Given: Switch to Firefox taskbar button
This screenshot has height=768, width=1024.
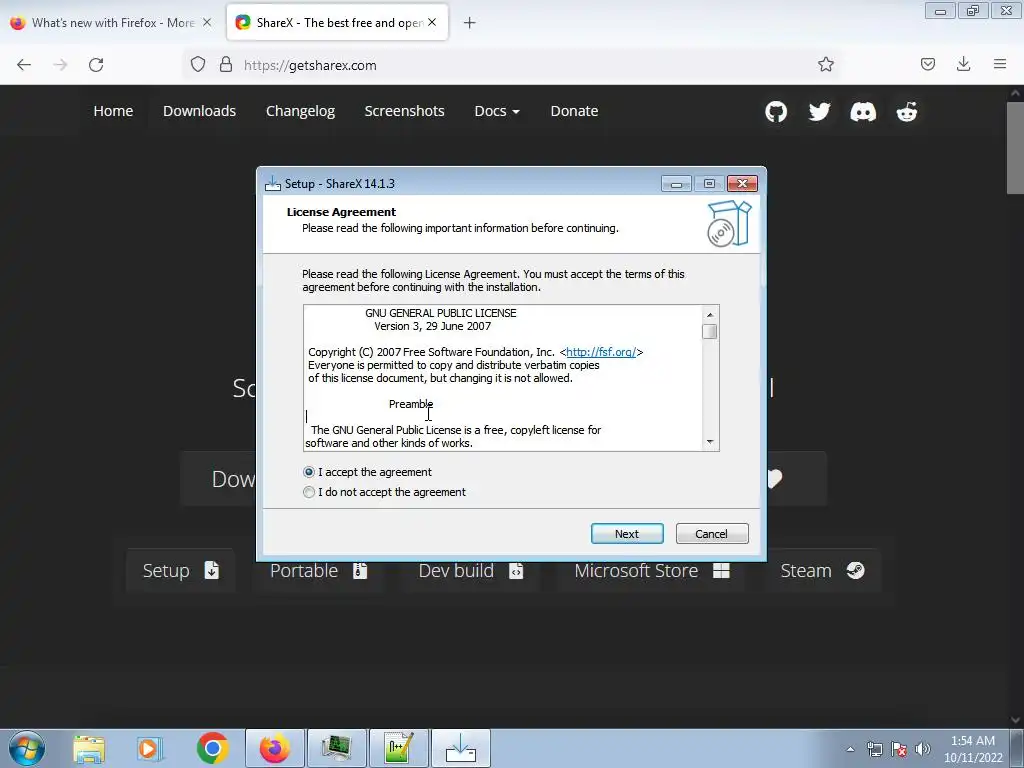Looking at the screenshot, I should (x=275, y=748).
